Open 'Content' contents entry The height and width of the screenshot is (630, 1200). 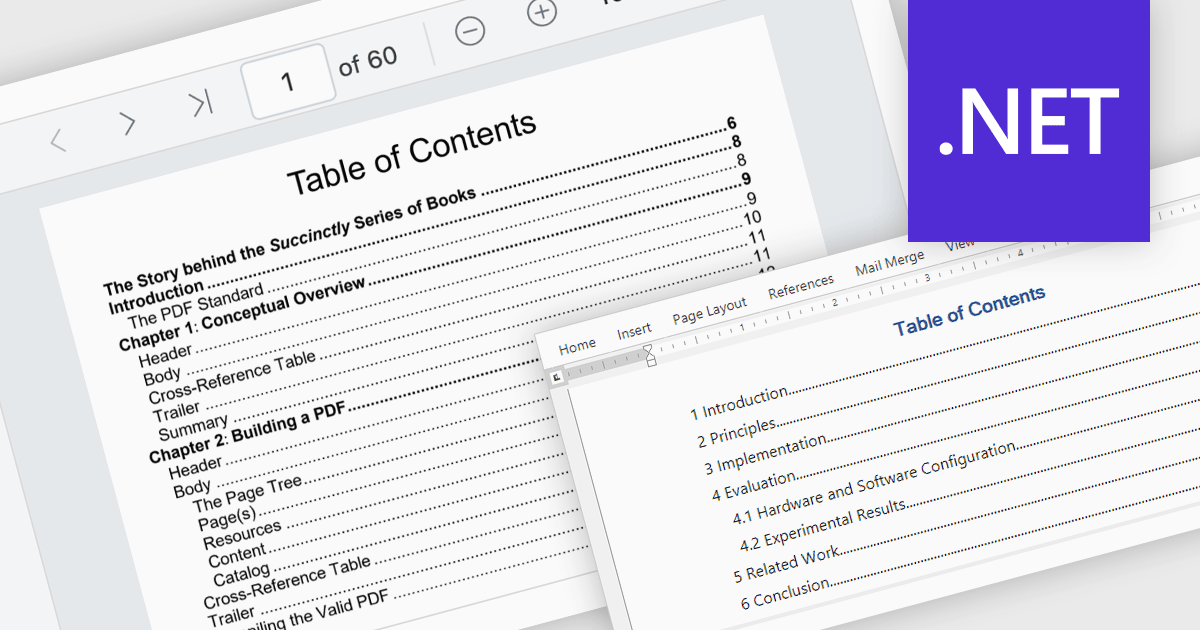pyautogui.click(x=237, y=554)
